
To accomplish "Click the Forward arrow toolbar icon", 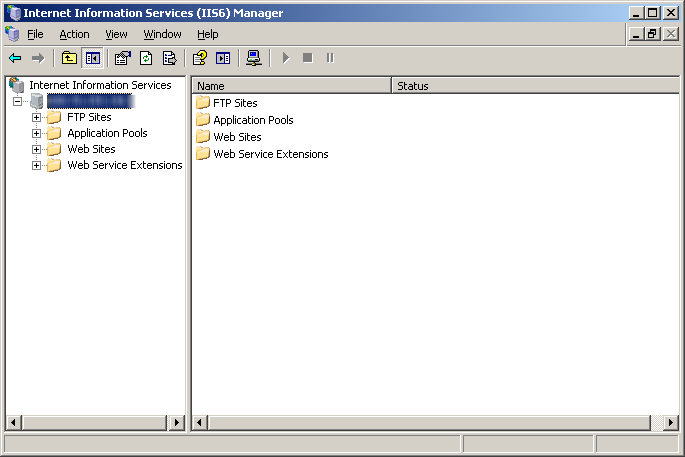I will coord(38,58).
